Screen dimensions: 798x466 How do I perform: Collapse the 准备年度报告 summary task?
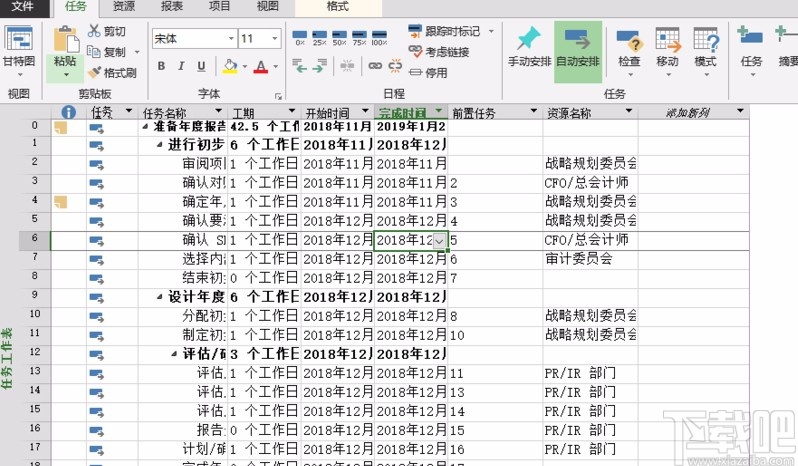[x=146, y=126]
